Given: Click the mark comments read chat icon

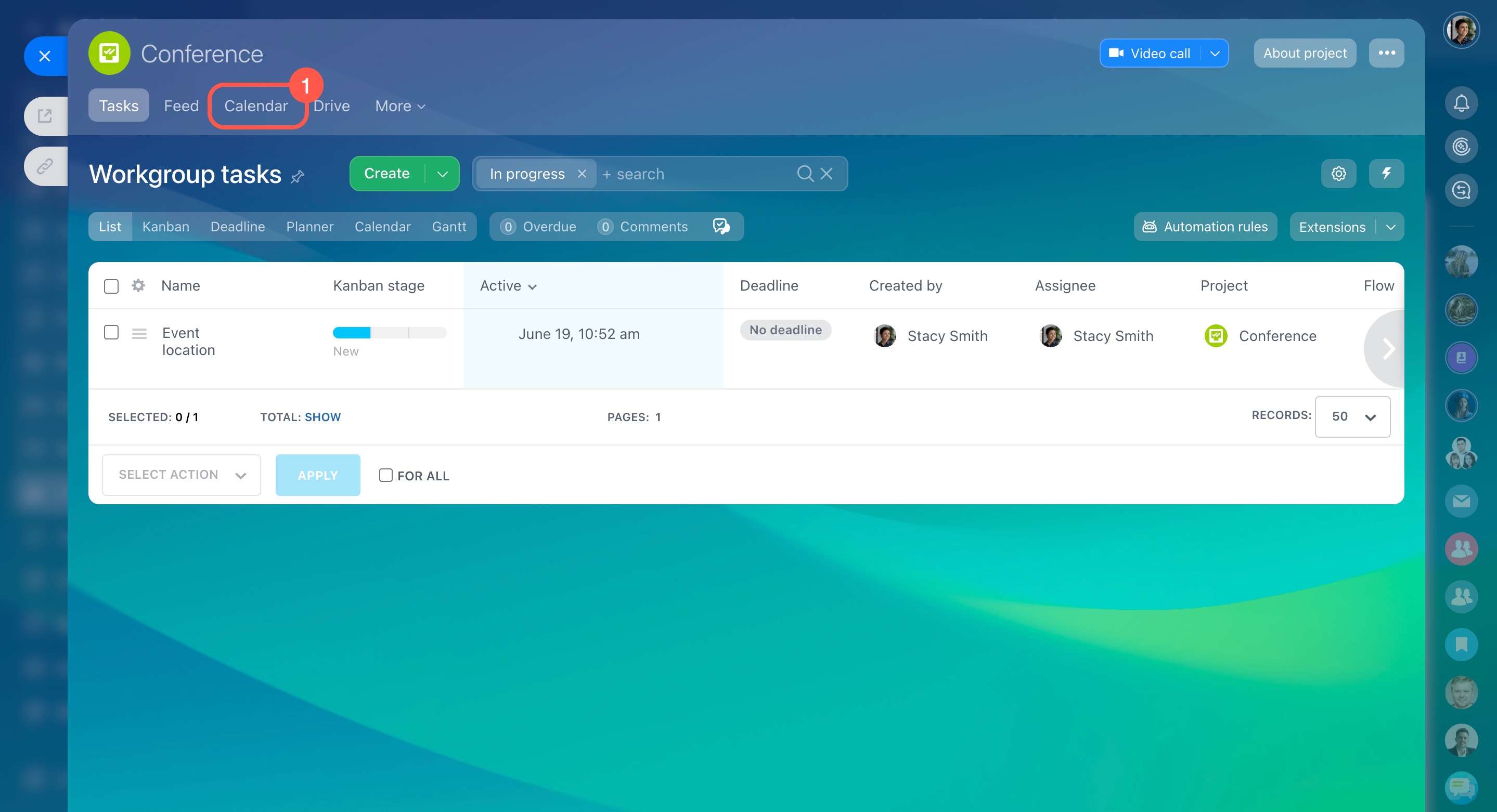Looking at the screenshot, I should (720, 227).
